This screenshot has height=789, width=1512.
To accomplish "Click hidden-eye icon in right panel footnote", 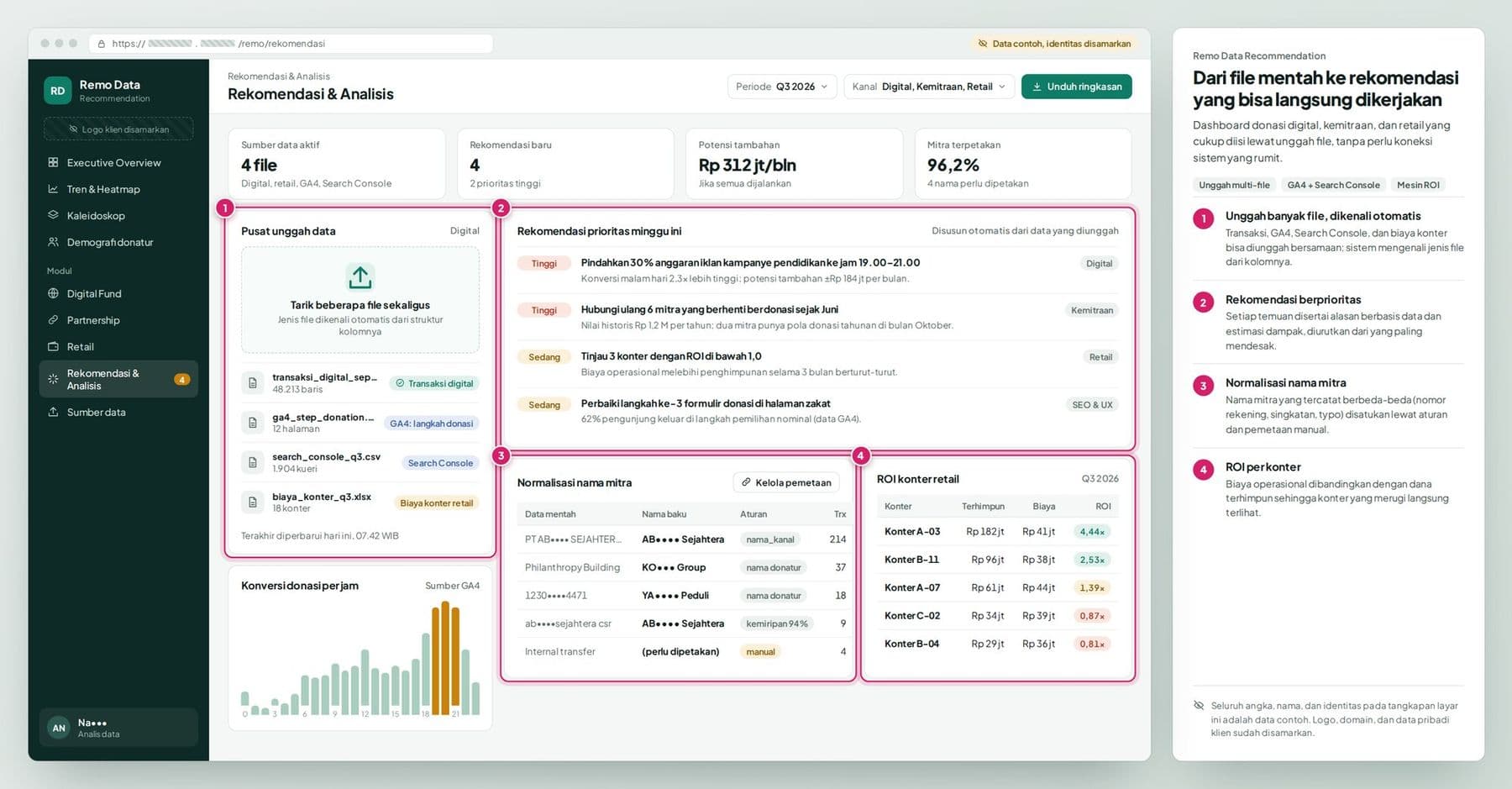I will tap(1199, 706).
